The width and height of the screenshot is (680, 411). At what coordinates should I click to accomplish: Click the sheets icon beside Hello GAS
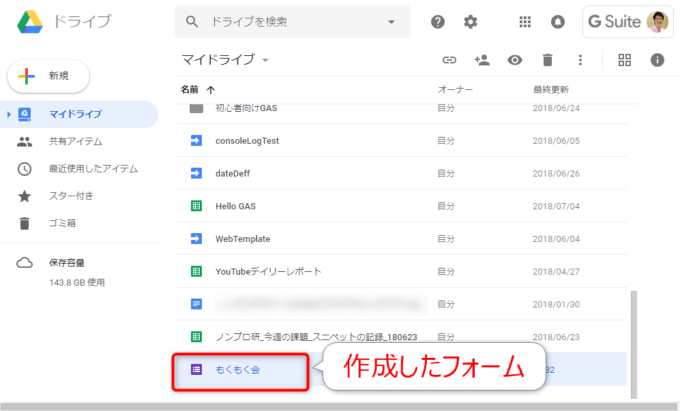point(196,206)
